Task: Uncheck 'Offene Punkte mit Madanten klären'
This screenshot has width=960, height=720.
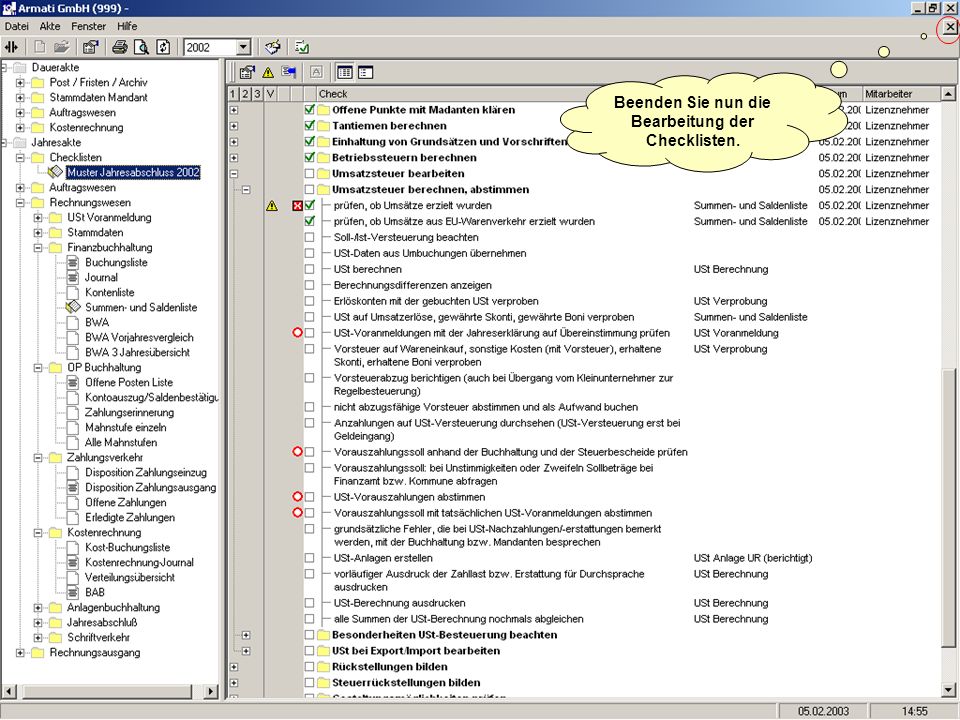Action: point(309,110)
